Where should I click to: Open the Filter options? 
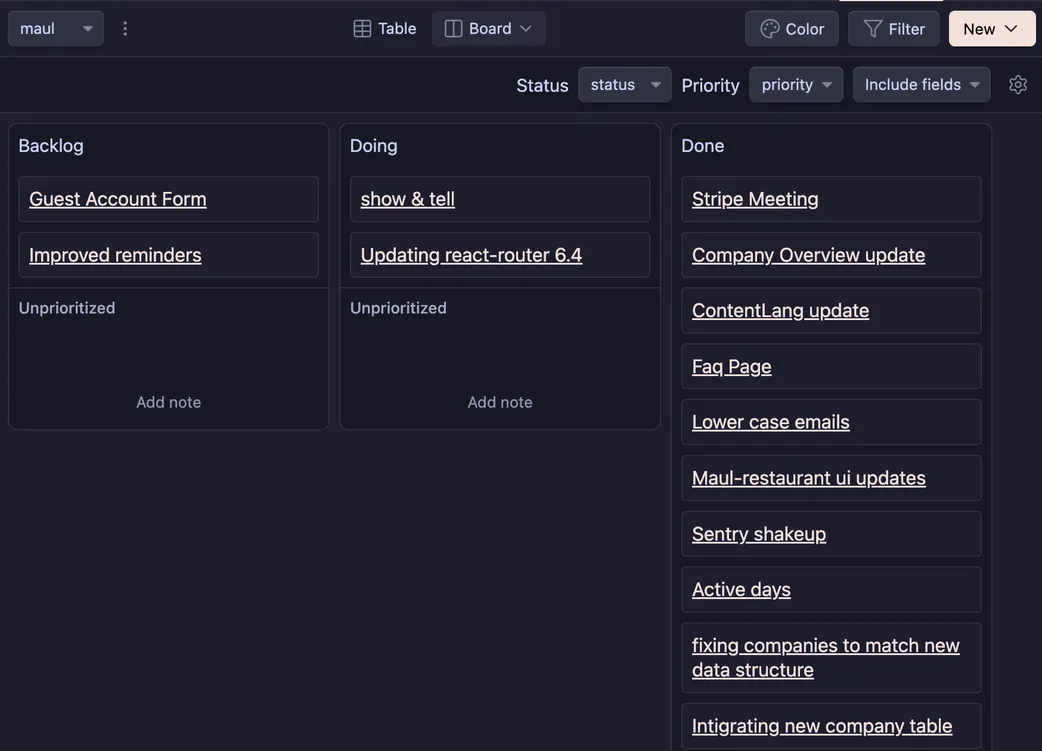(894, 28)
